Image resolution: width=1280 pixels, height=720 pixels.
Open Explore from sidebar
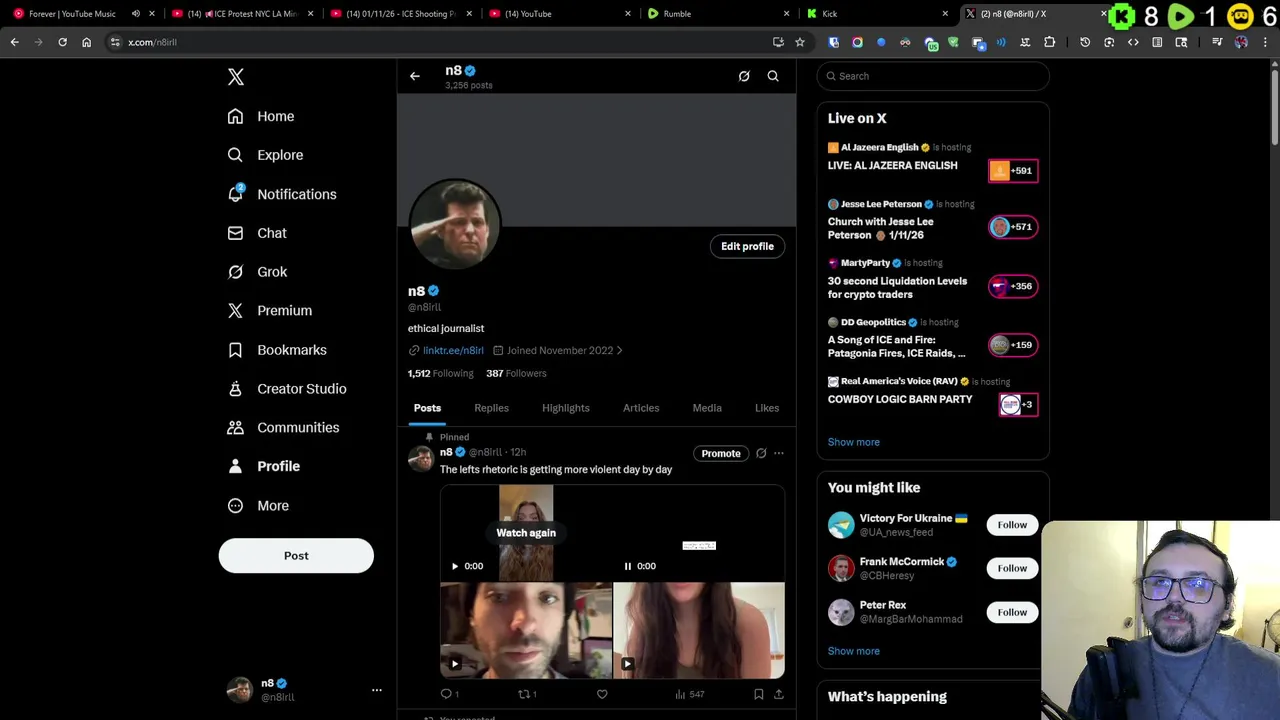tap(265, 155)
